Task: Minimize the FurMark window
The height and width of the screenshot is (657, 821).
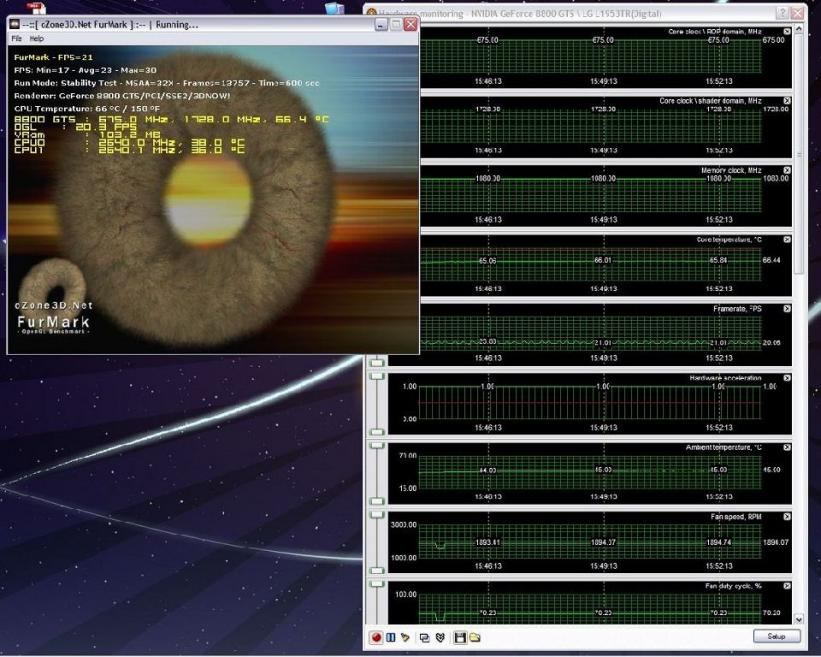Action: [x=381, y=24]
